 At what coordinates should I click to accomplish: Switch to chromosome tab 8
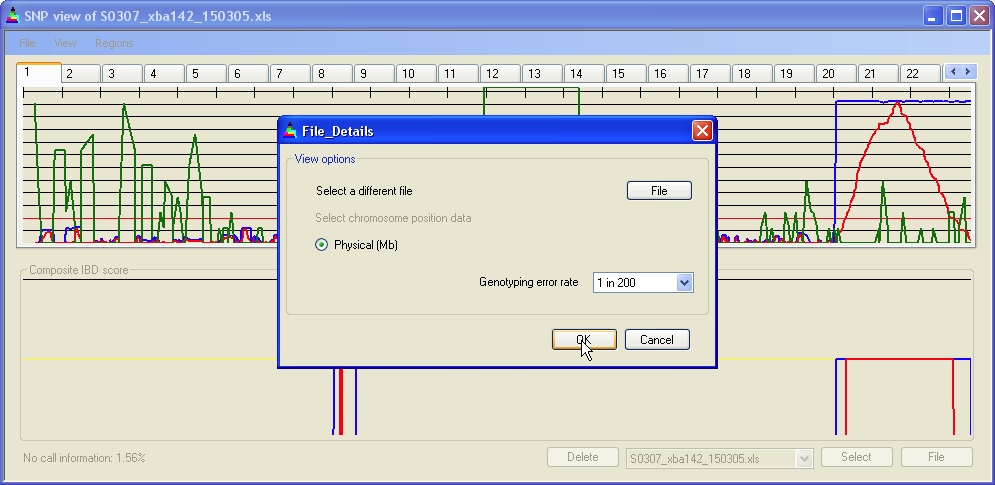pos(333,74)
